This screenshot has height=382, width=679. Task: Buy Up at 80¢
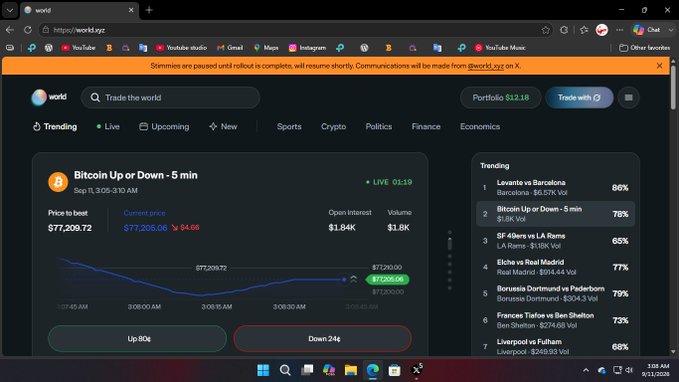[x=137, y=339]
